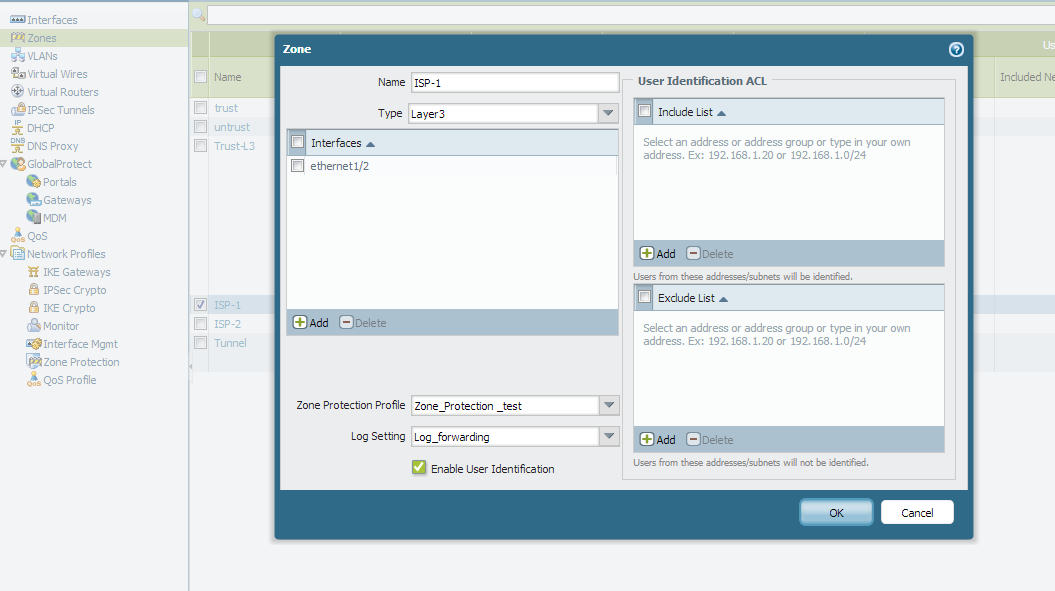Open the Type dropdown arrow

point(608,113)
